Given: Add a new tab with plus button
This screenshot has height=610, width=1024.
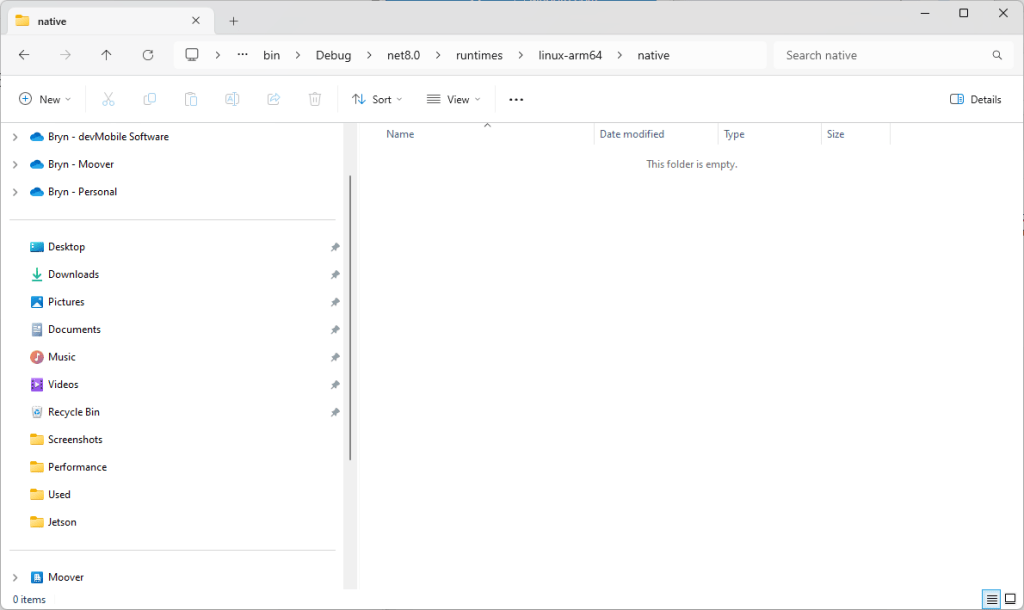Looking at the screenshot, I should pyautogui.click(x=233, y=20).
